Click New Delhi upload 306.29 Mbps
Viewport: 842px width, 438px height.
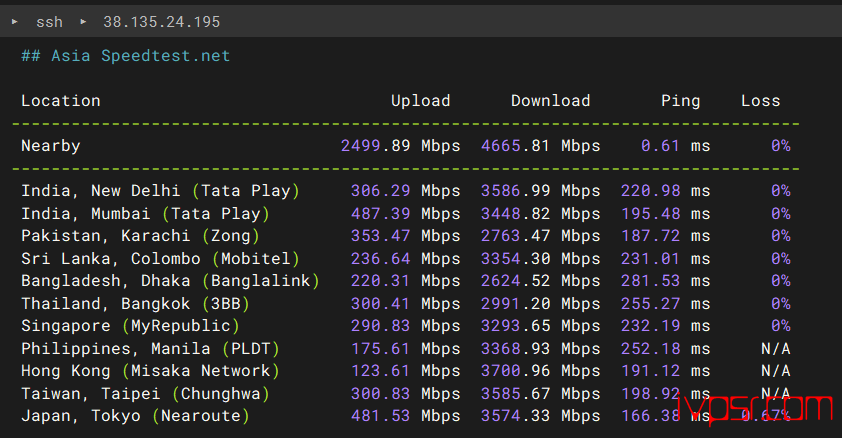pyautogui.click(x=405, y=191)
